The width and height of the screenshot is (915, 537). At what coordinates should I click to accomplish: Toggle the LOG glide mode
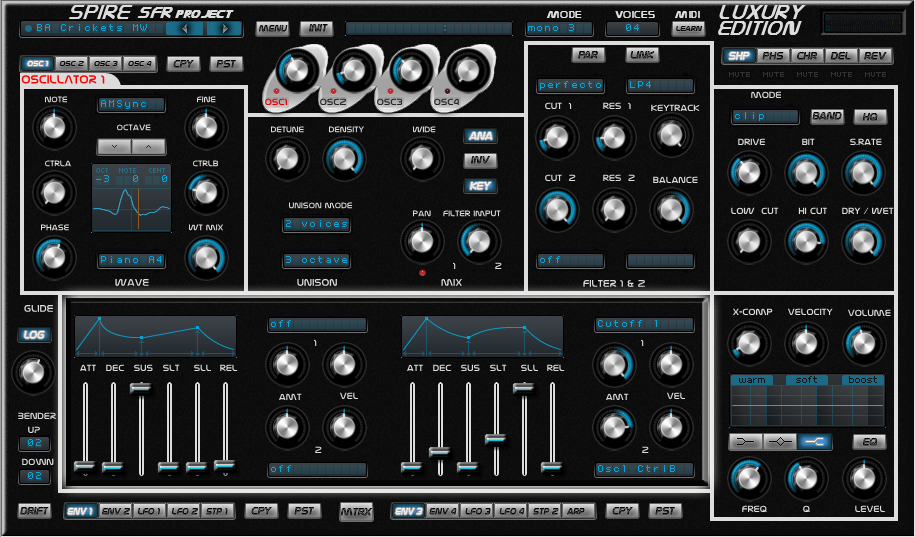34,334
